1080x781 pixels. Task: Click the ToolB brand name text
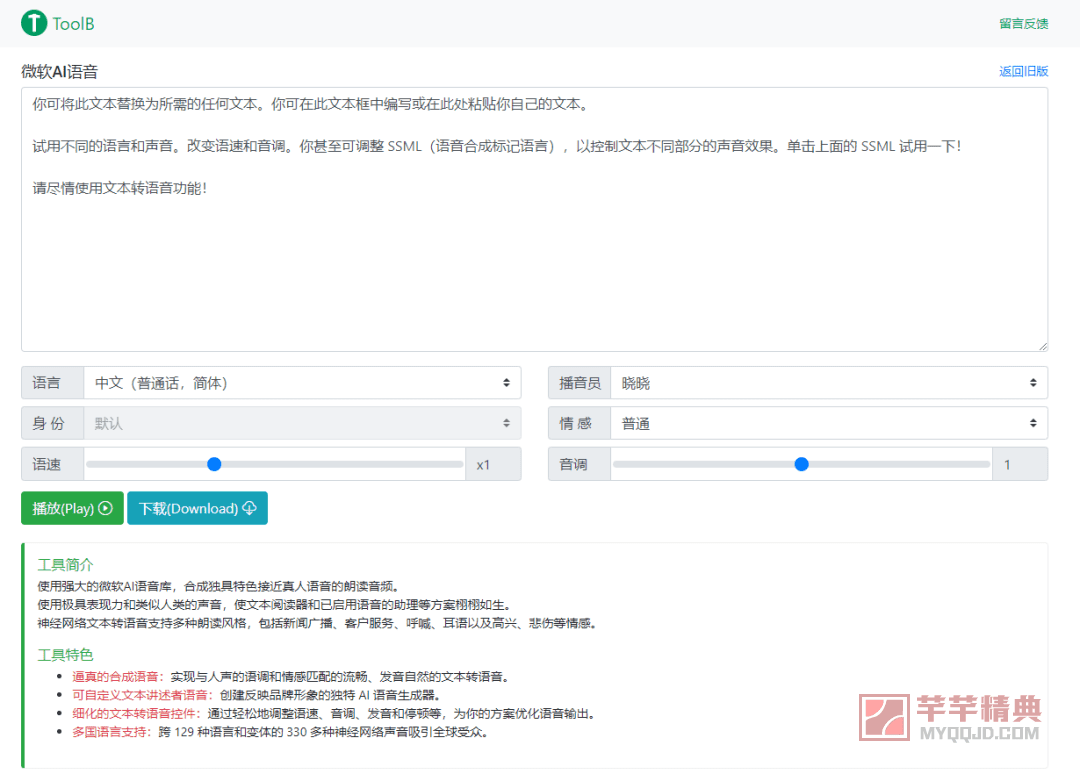click(73, 24)
